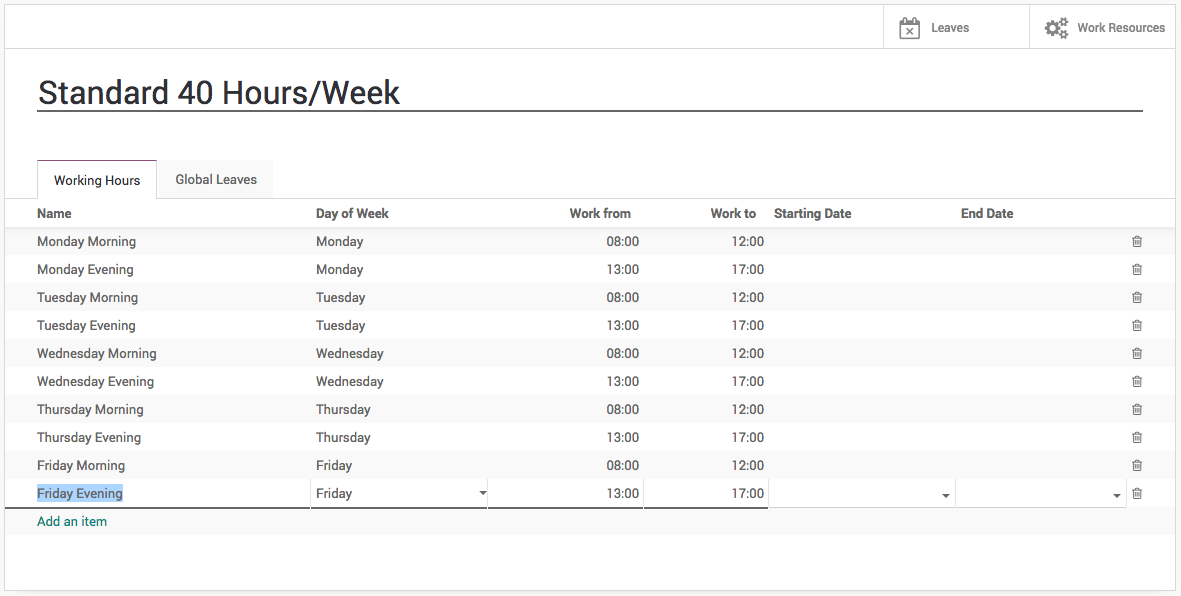Click trash icon for Tuesday Morning
The height and width of the screenshot is (596, 1181).
click(1136, 297)
